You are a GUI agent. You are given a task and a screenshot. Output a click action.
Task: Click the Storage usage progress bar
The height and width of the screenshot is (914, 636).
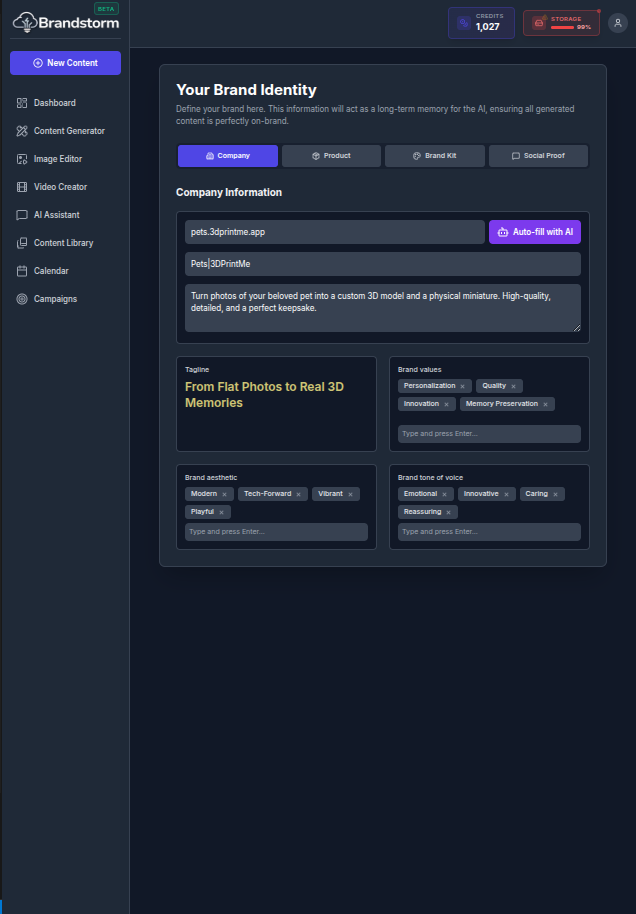coord(562,27)
